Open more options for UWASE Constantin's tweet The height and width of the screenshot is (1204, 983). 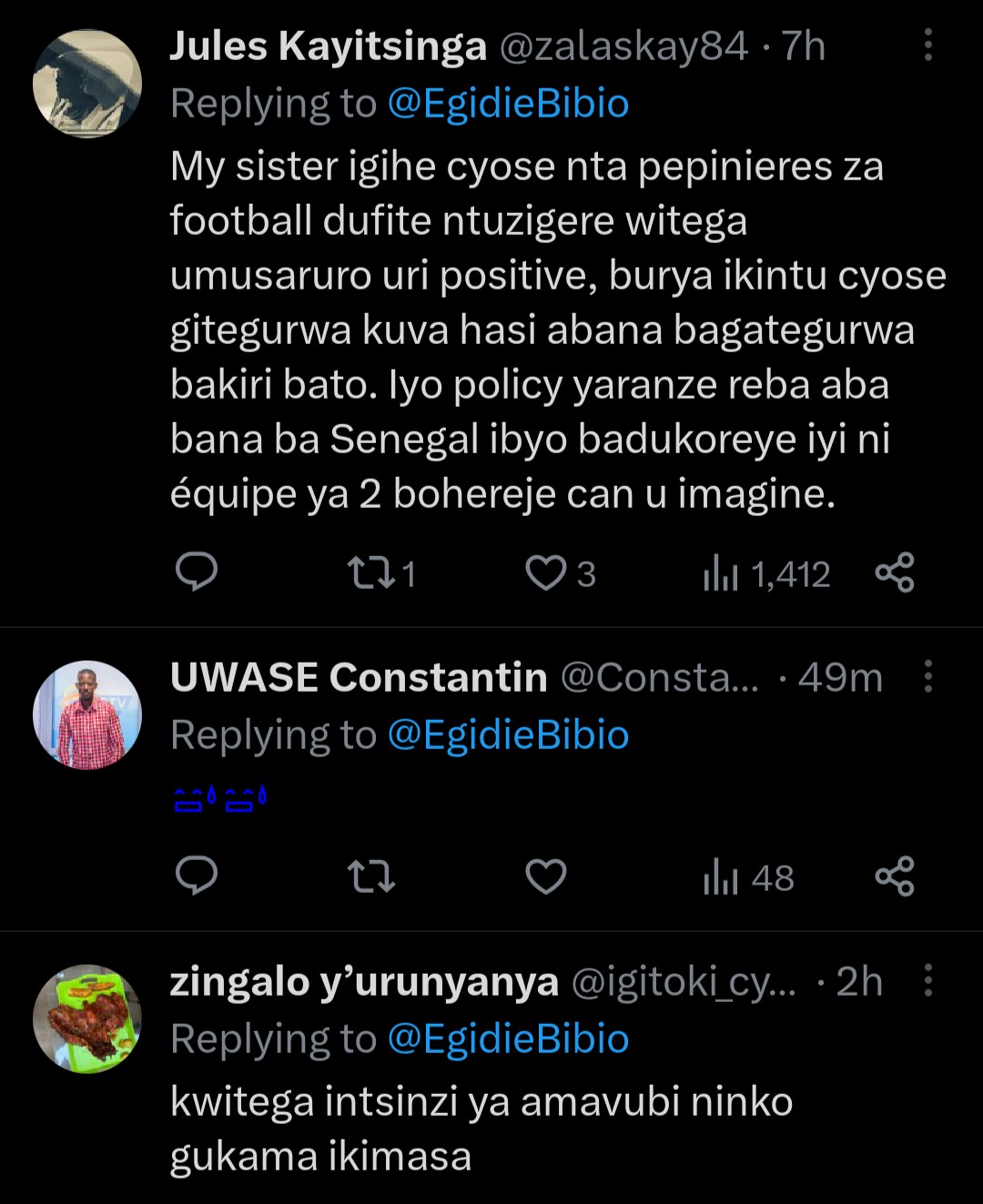tap(927, 676)
